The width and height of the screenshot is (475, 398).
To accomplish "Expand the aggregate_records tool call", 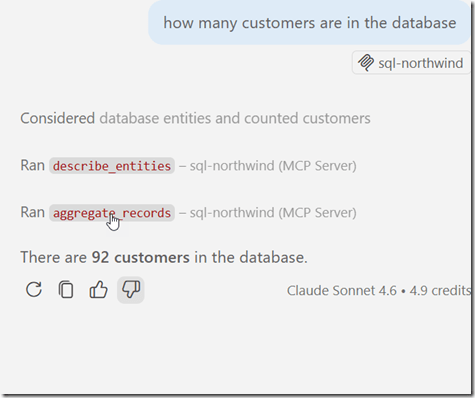I will point(112,213).
